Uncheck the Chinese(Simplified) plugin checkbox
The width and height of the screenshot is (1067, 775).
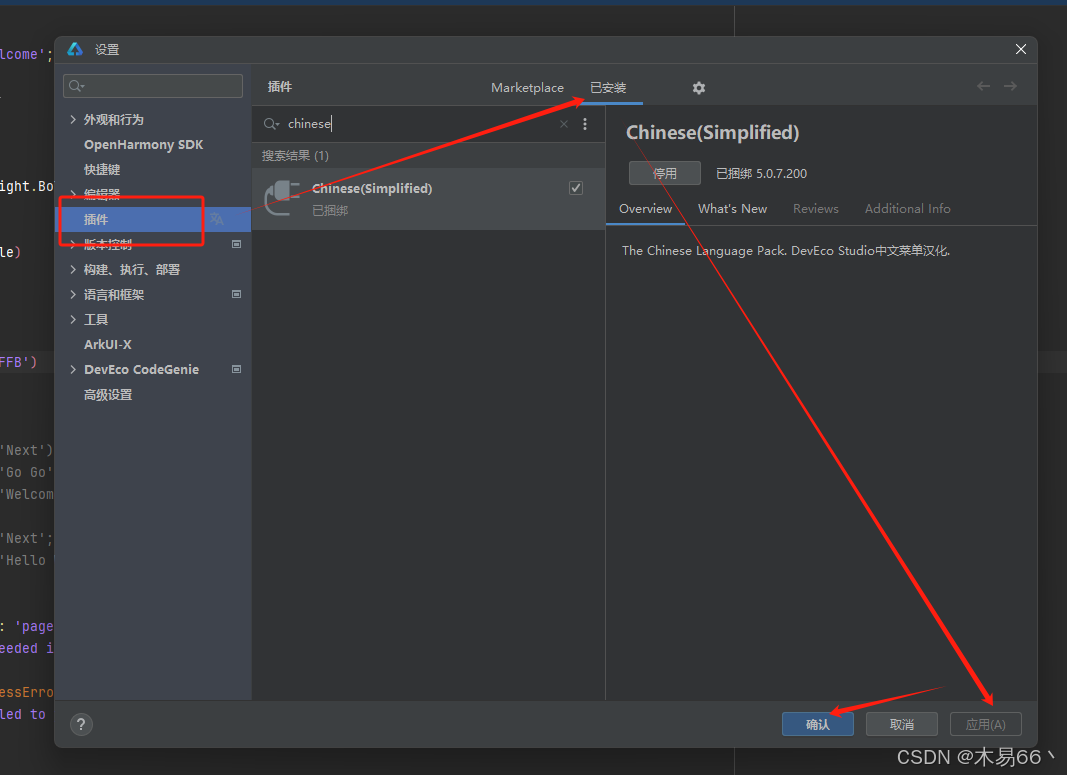coord(576,188)
